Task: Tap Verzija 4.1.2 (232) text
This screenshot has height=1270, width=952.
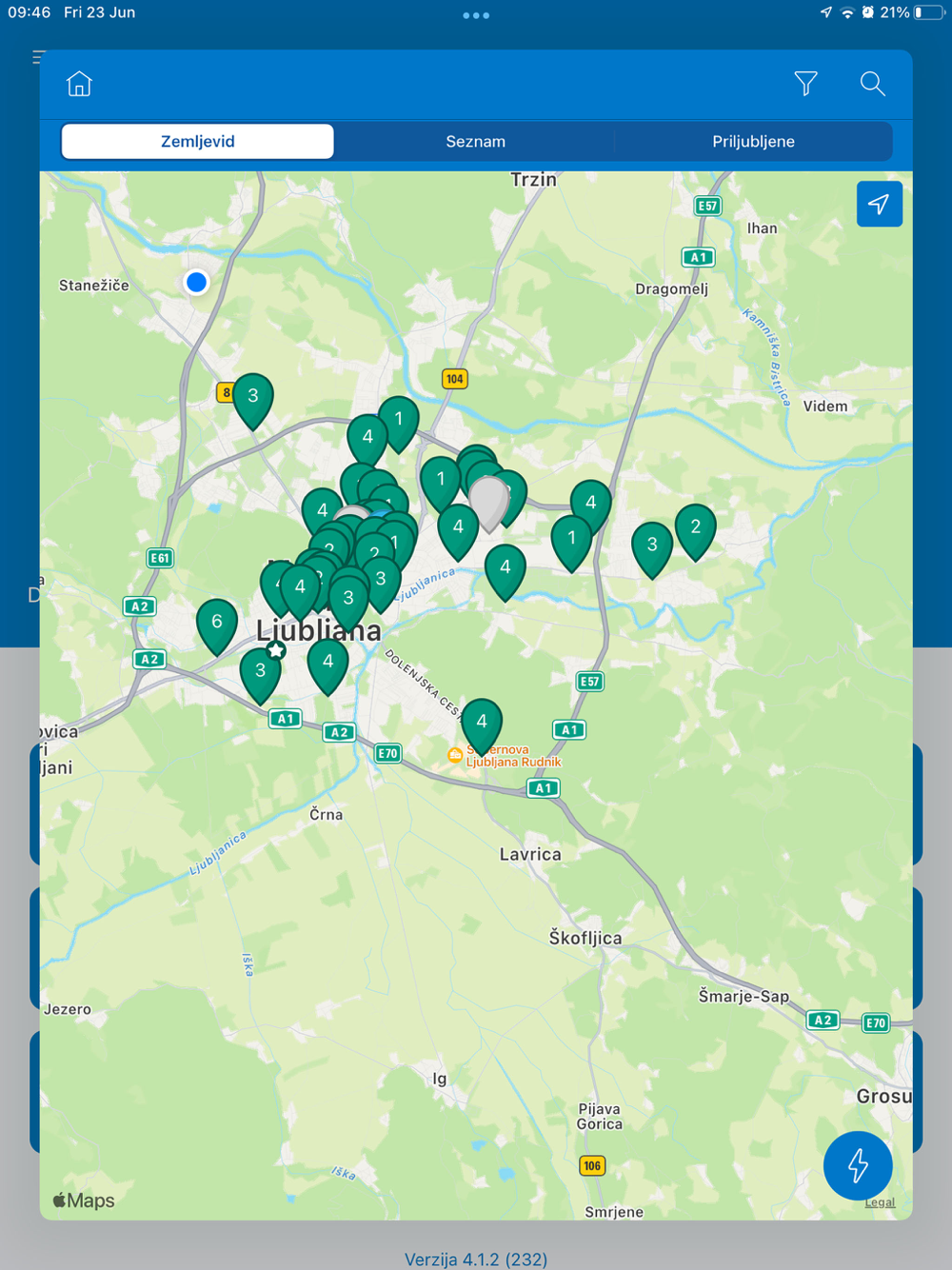Action: 476,1260
